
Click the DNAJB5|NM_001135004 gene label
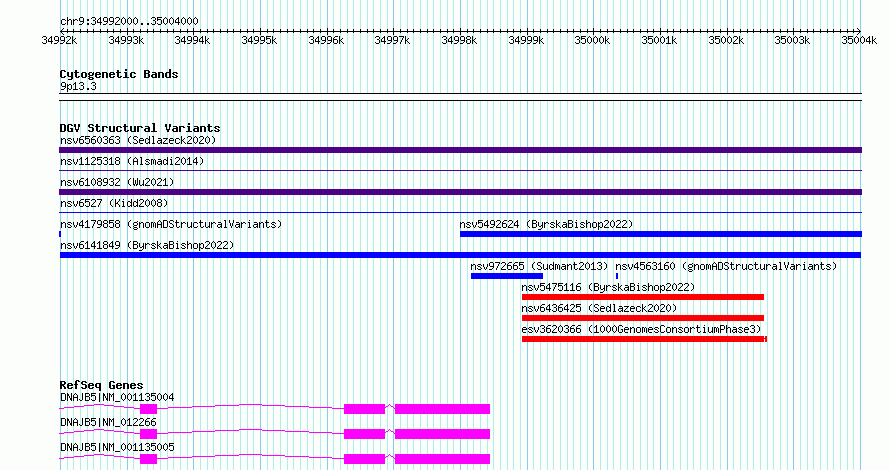pyautogui.click(x=117, y=397)
